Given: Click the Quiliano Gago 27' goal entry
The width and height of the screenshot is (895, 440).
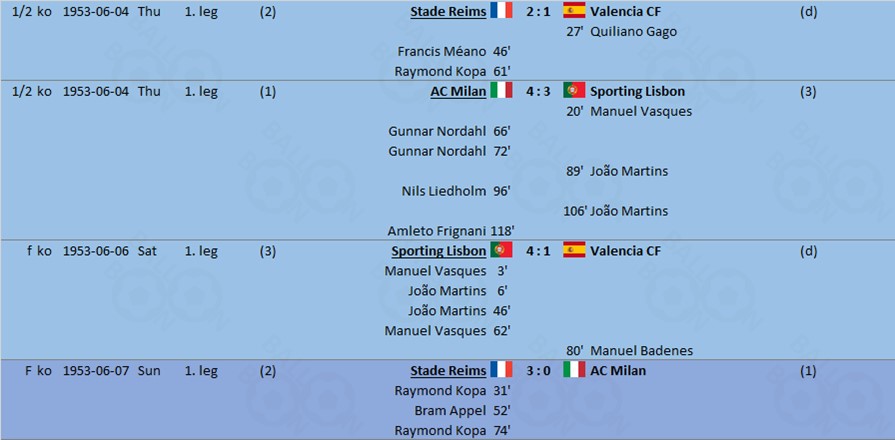Looking at the screenshot, I should 622,32.
